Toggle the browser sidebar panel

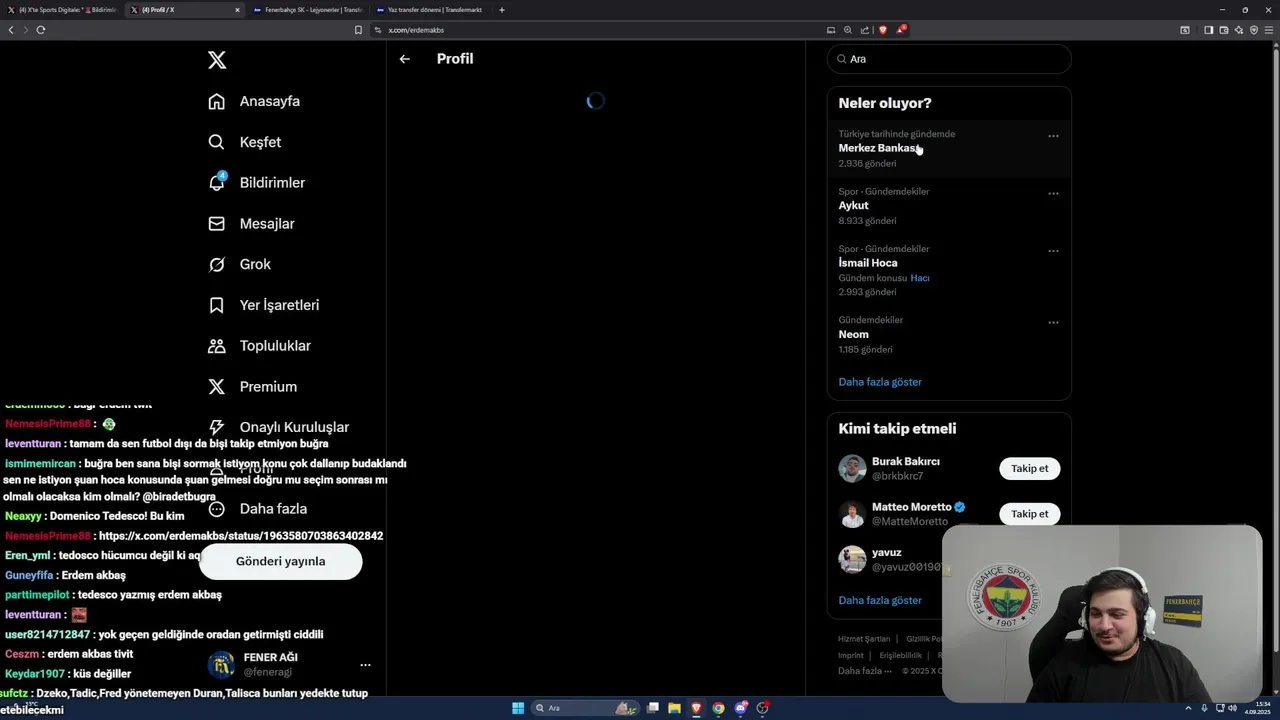pos(1208,30)
